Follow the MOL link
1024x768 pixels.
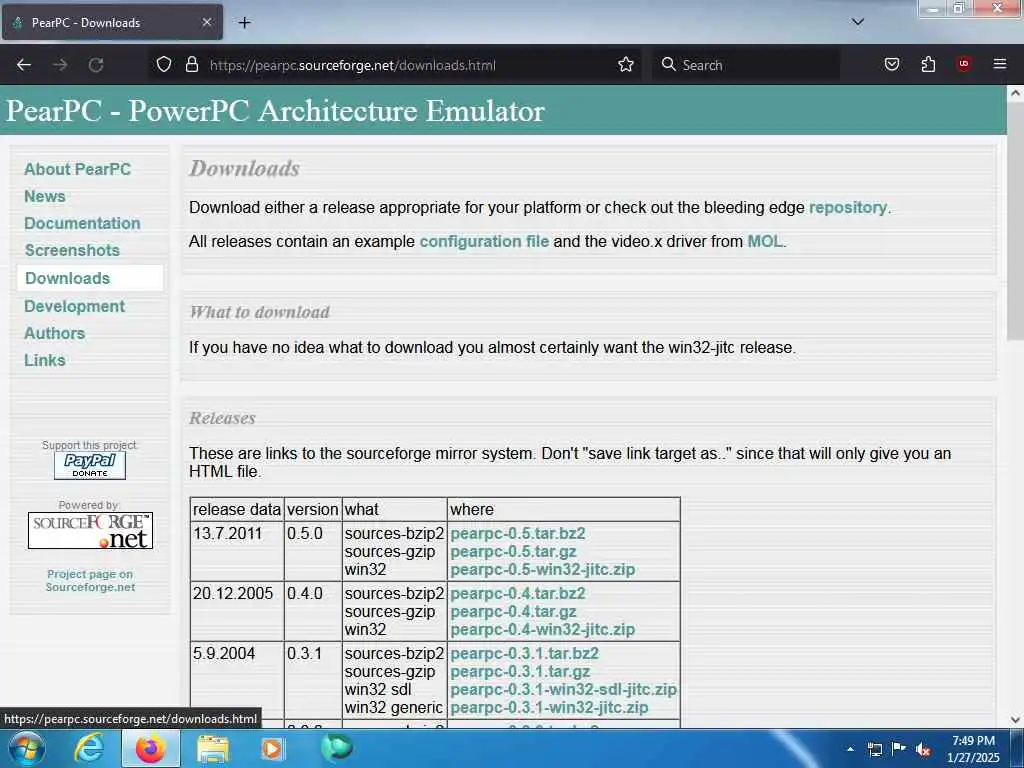[765, 242]
